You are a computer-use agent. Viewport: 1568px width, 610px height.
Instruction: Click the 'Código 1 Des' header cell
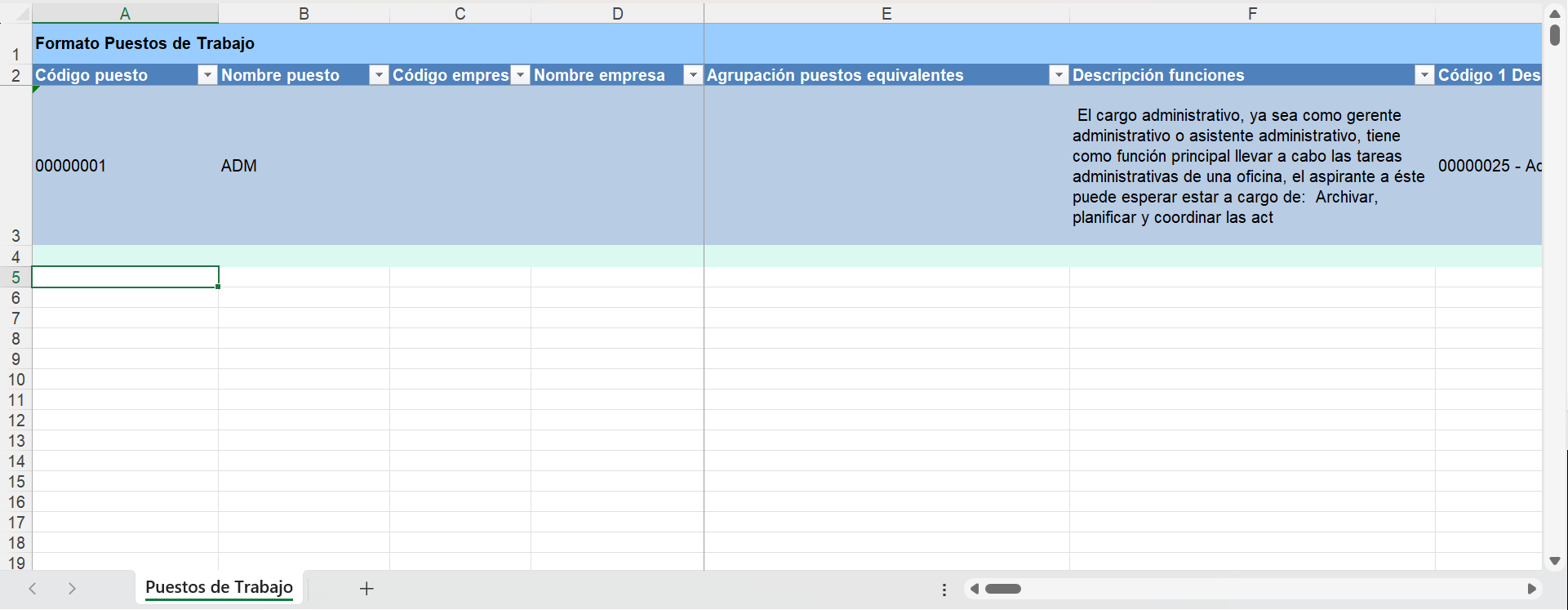(1489, 75)
